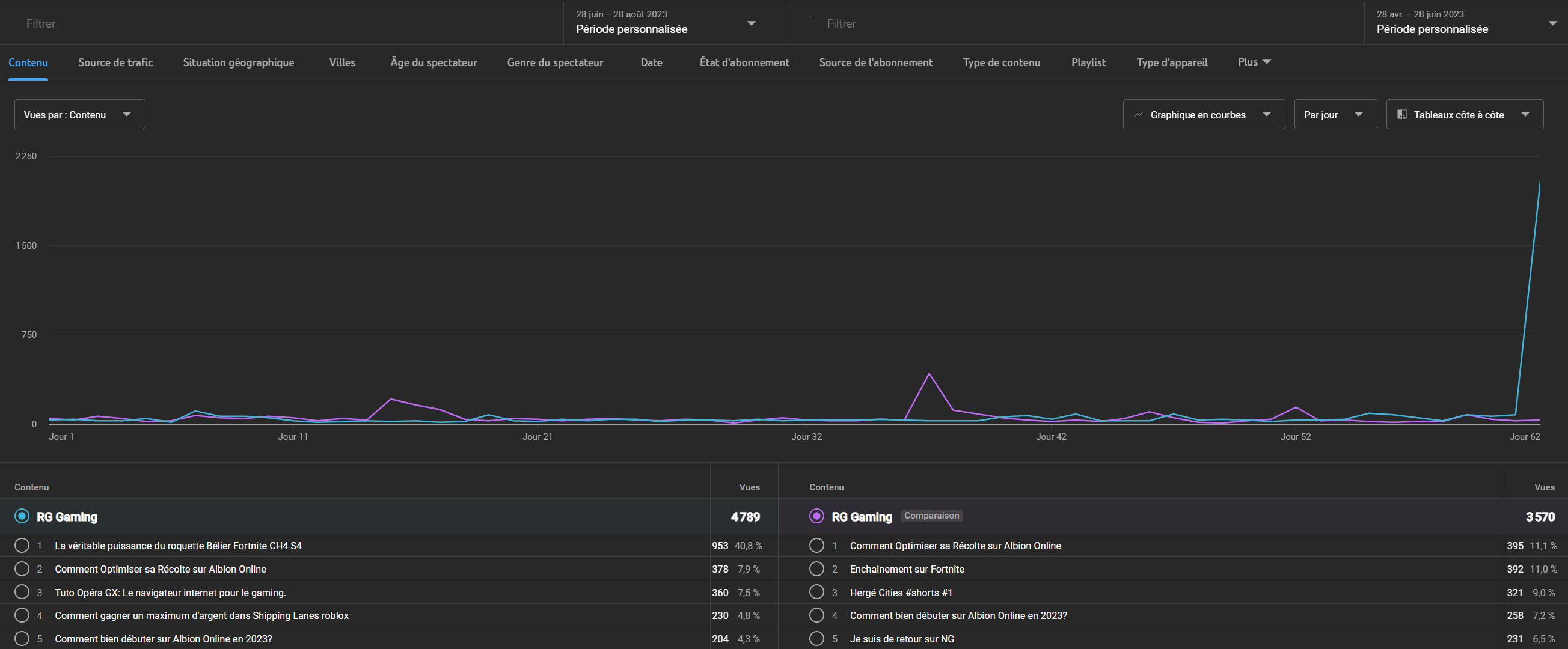Click the side-by-side tables icon

(x=1402, y=114)
